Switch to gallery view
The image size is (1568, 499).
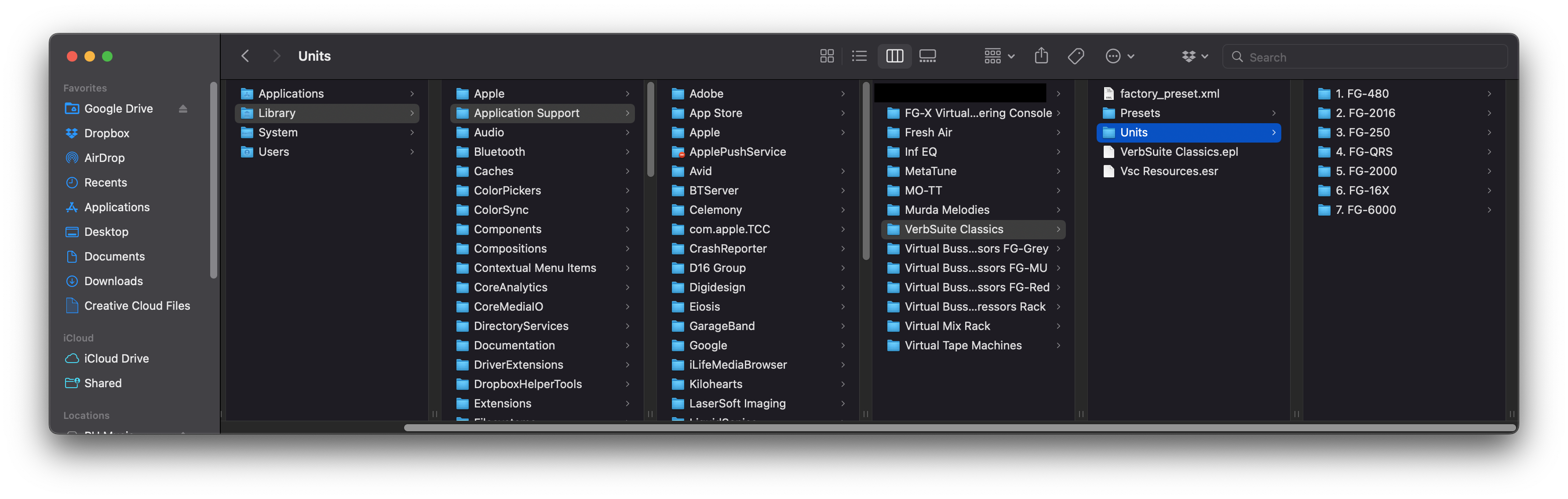928,56
